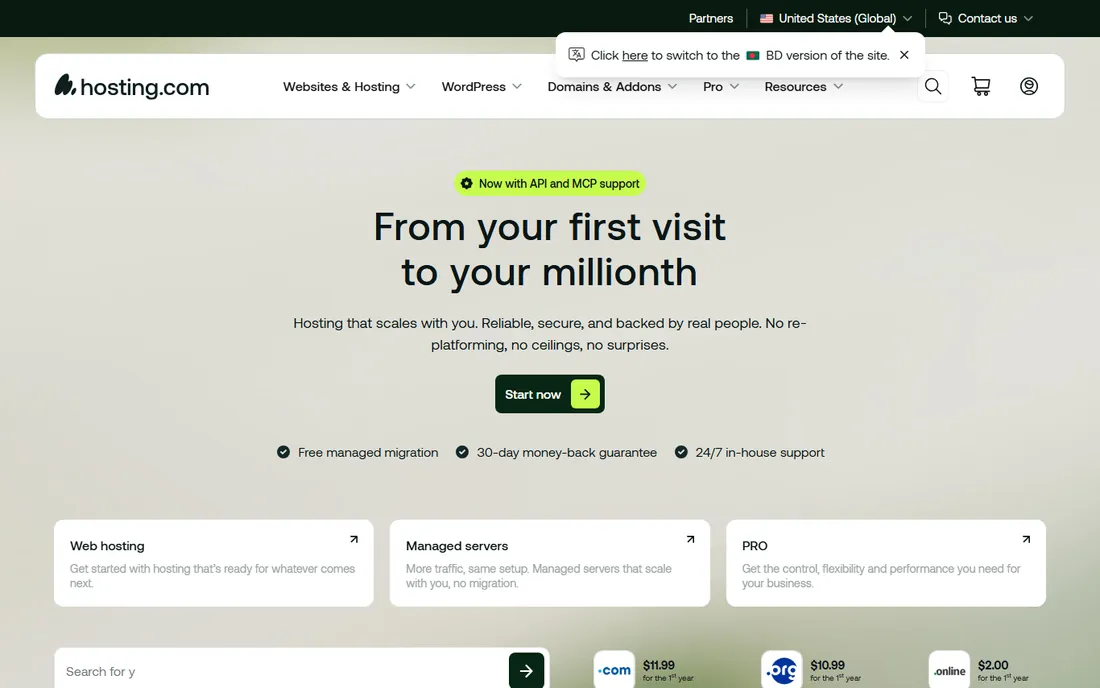Expand Resources menu

[x=803, y=86]
